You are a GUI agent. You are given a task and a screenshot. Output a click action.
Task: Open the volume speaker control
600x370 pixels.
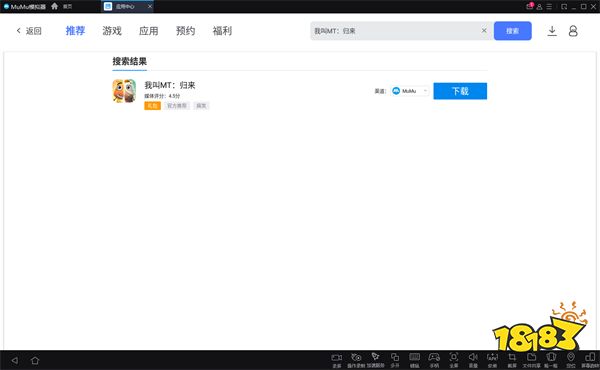coord(473,360)
